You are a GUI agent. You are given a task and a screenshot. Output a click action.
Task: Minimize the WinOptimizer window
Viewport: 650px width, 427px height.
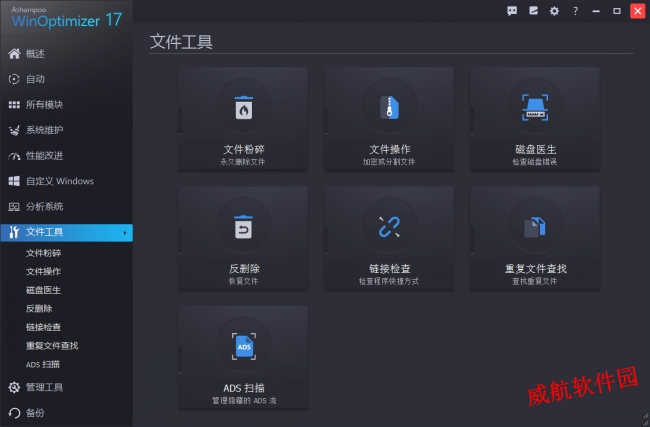596,11
